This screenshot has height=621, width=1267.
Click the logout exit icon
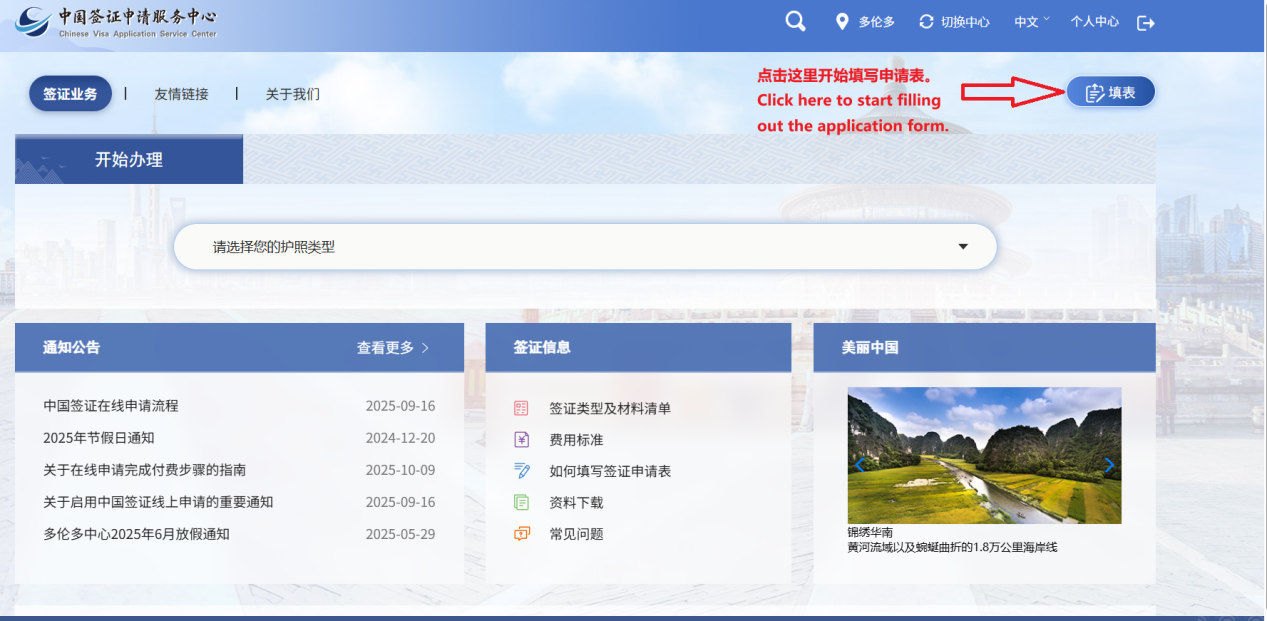1146,22
